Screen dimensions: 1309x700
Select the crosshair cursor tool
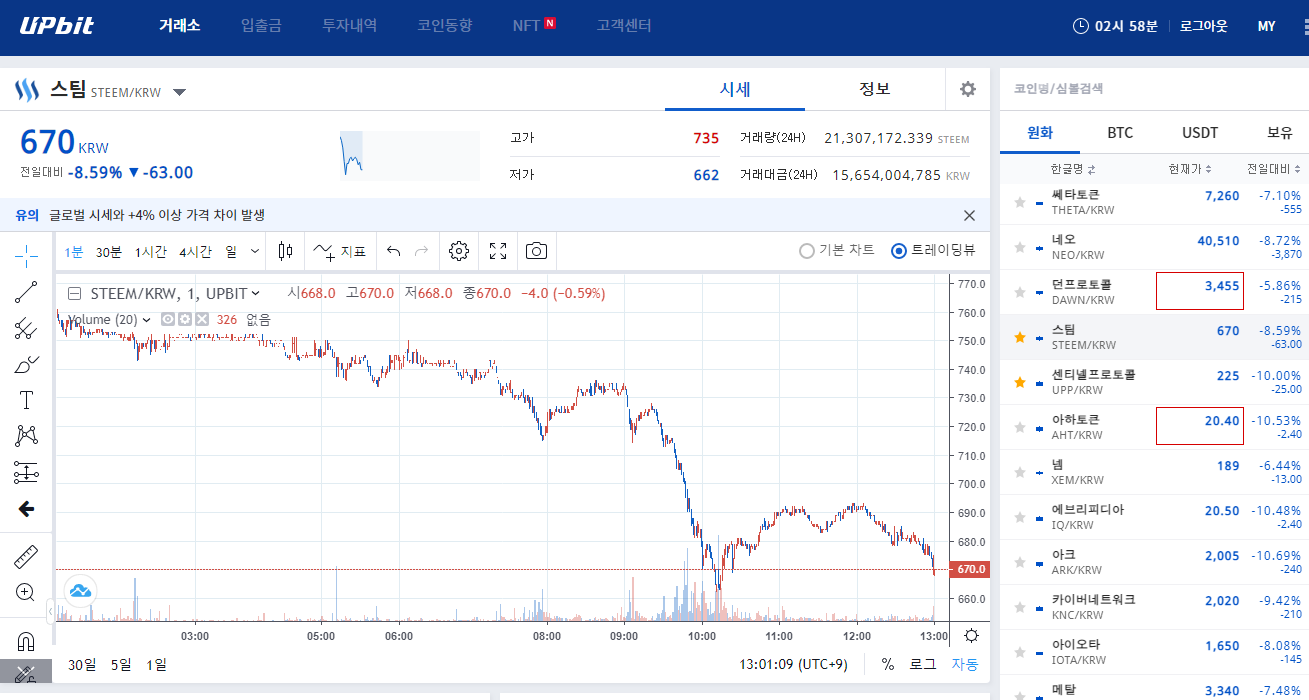[x=26, y=256]
